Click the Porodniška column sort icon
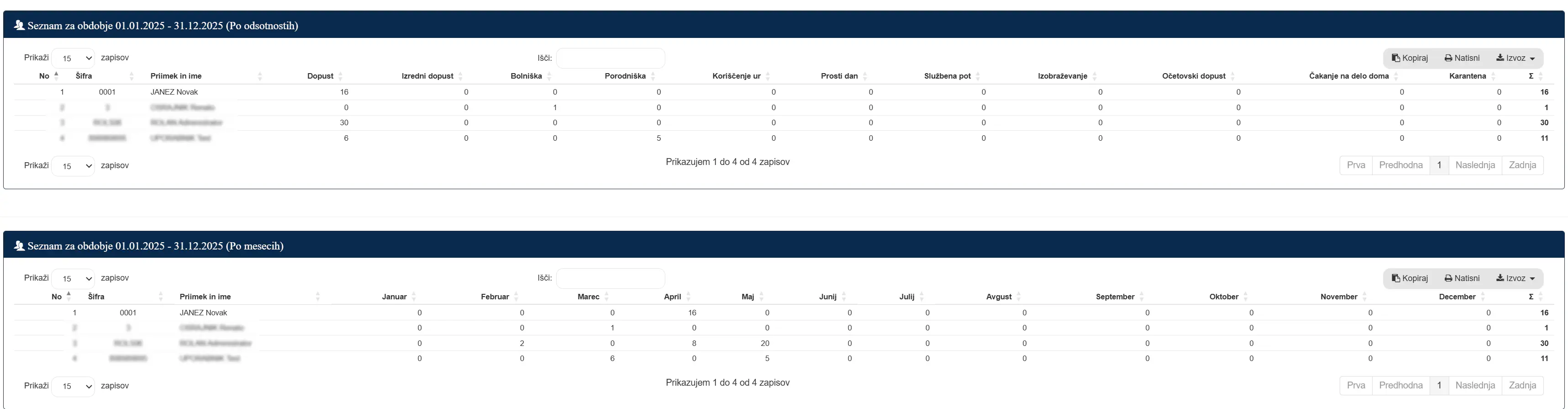The width and height of the screenshot is (1568, 409). [x=653, y=76]
